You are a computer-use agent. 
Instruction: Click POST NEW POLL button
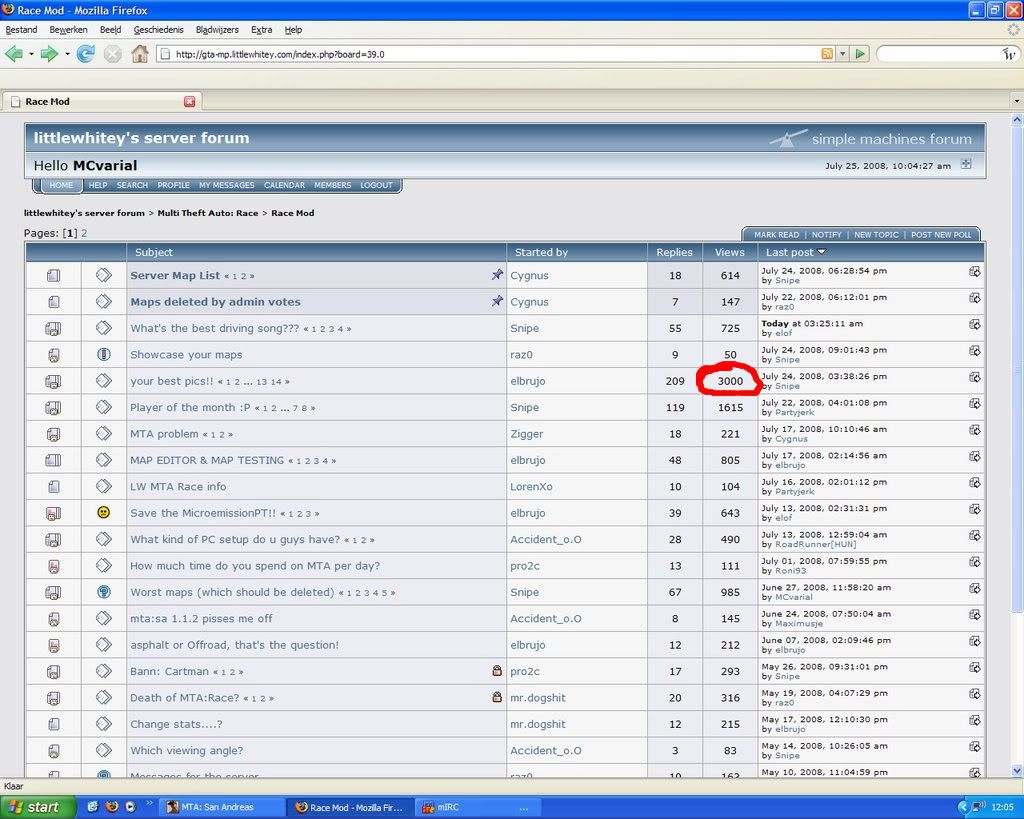pos(941,234)
